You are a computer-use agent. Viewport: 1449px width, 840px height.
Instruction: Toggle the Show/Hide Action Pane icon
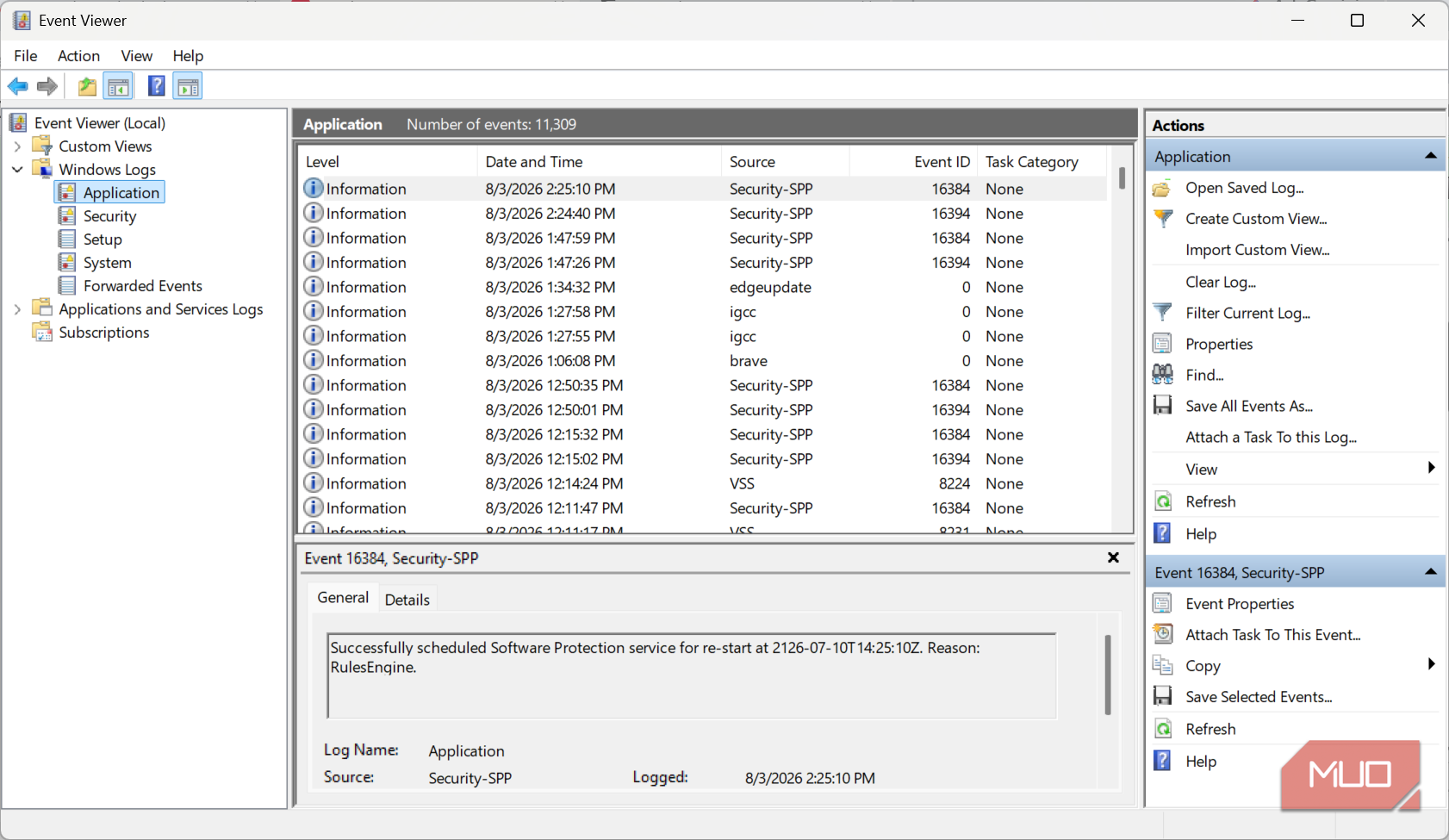188,86
